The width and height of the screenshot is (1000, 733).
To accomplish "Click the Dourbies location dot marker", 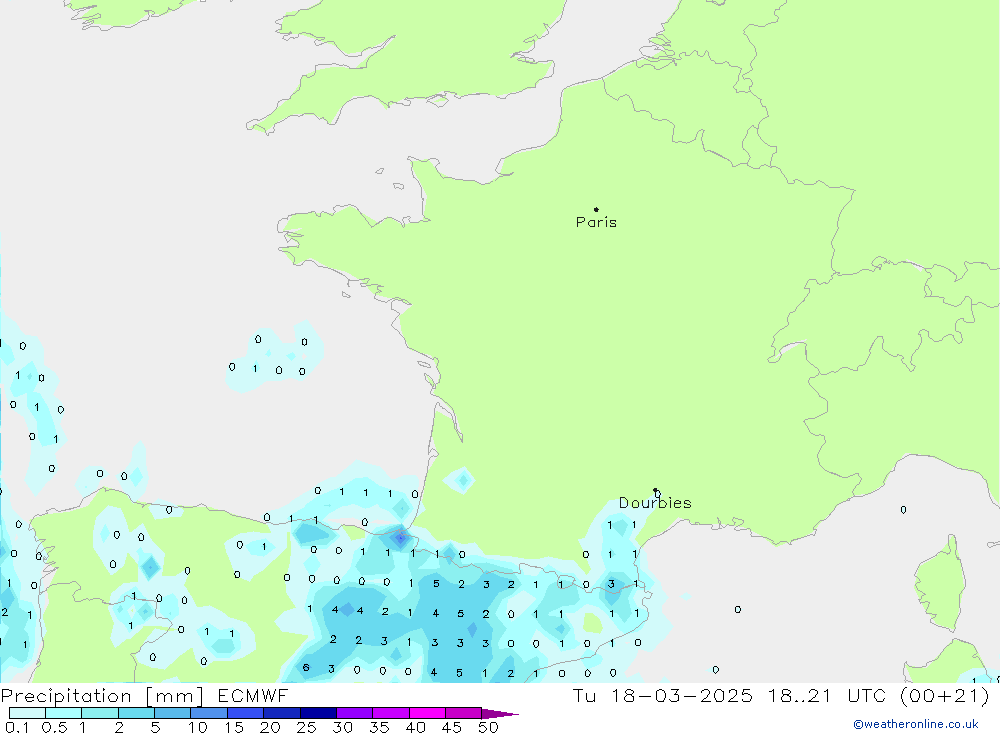I will click(655, 490).
